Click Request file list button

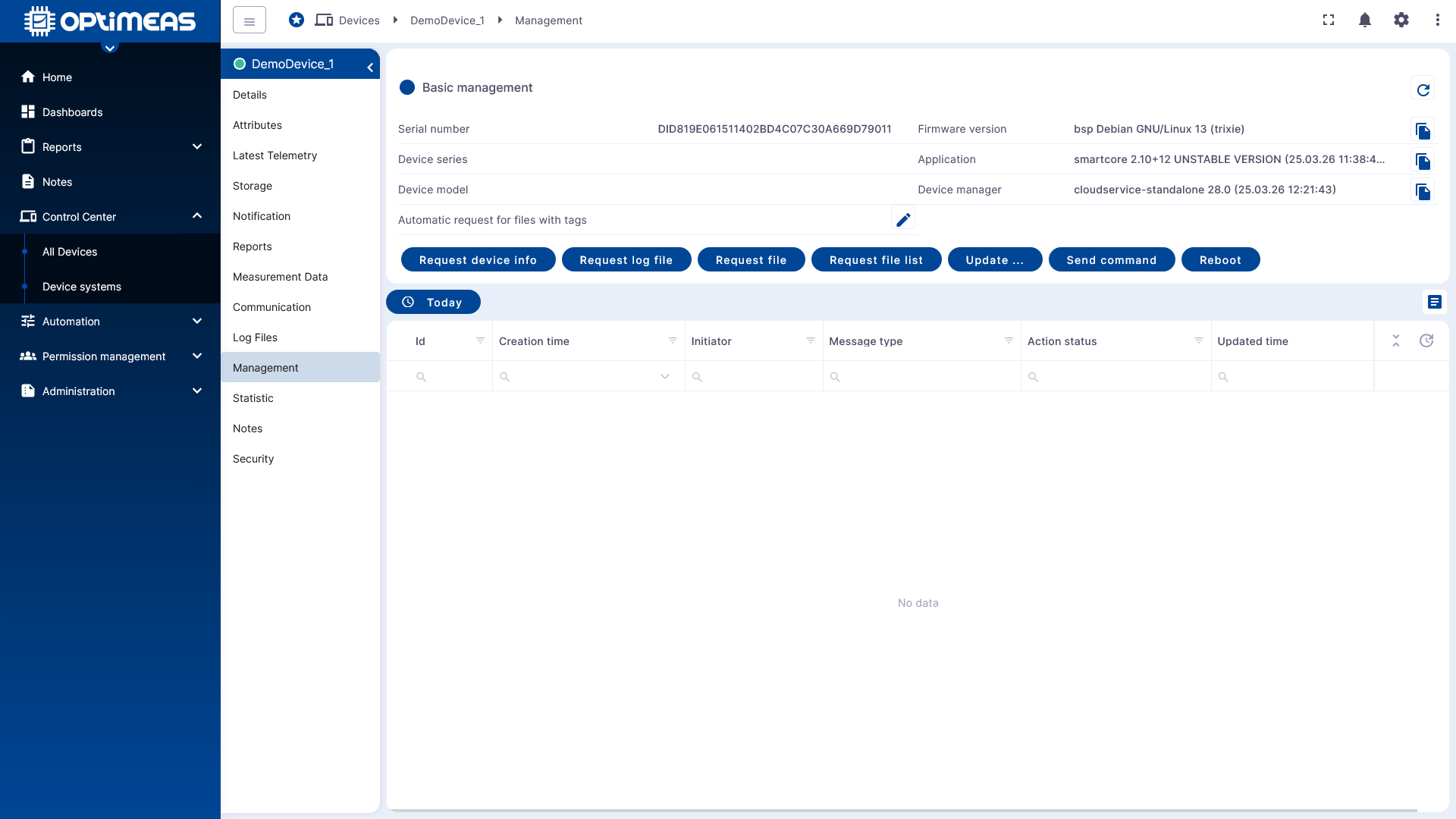(x=876, y=259)
